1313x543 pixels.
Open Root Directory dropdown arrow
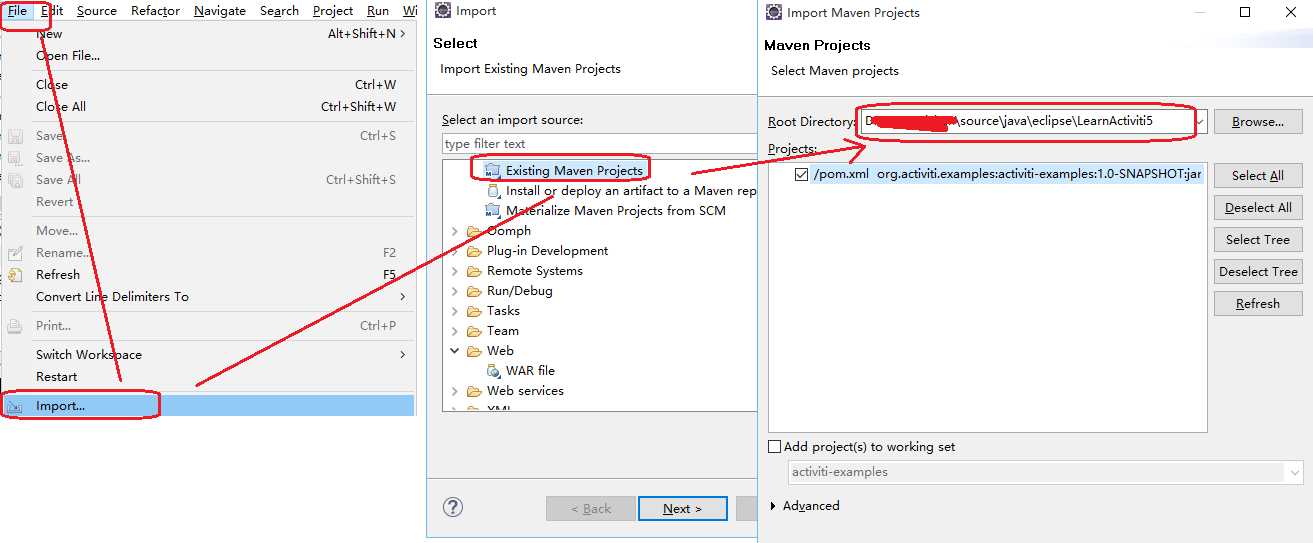tap(1200, 122)
